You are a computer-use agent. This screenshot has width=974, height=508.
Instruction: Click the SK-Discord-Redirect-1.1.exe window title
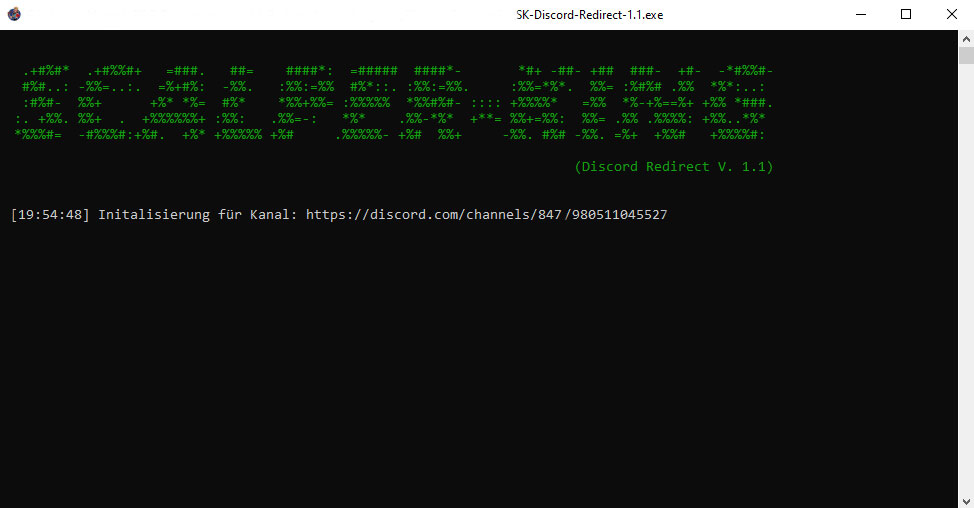click(589, 15)
